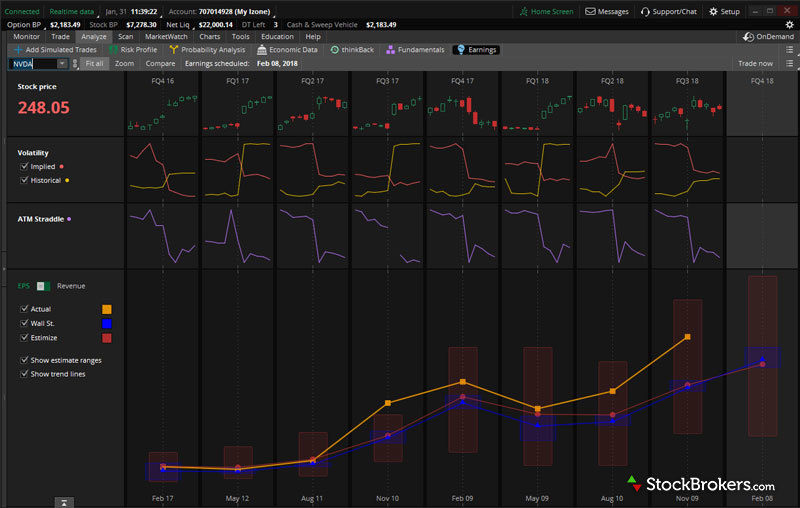This screenshot has height=508, width=800.
Task: Click the Stock BP $7,278.30 value
Action: (x=141, y=25)
